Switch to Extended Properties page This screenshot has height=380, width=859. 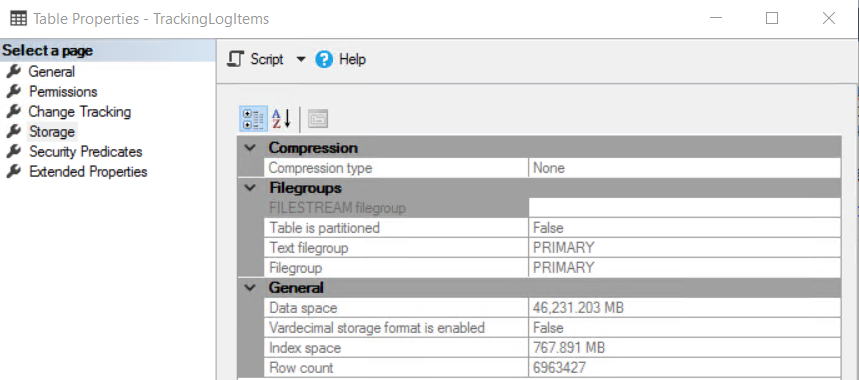pos(88,171)
